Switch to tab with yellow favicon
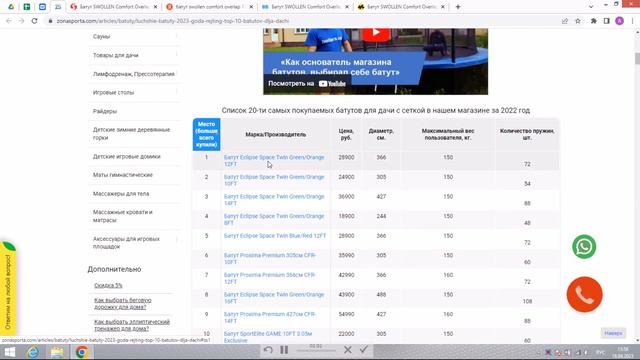Viewport: 640px width, 360px height. pos(401,7)
